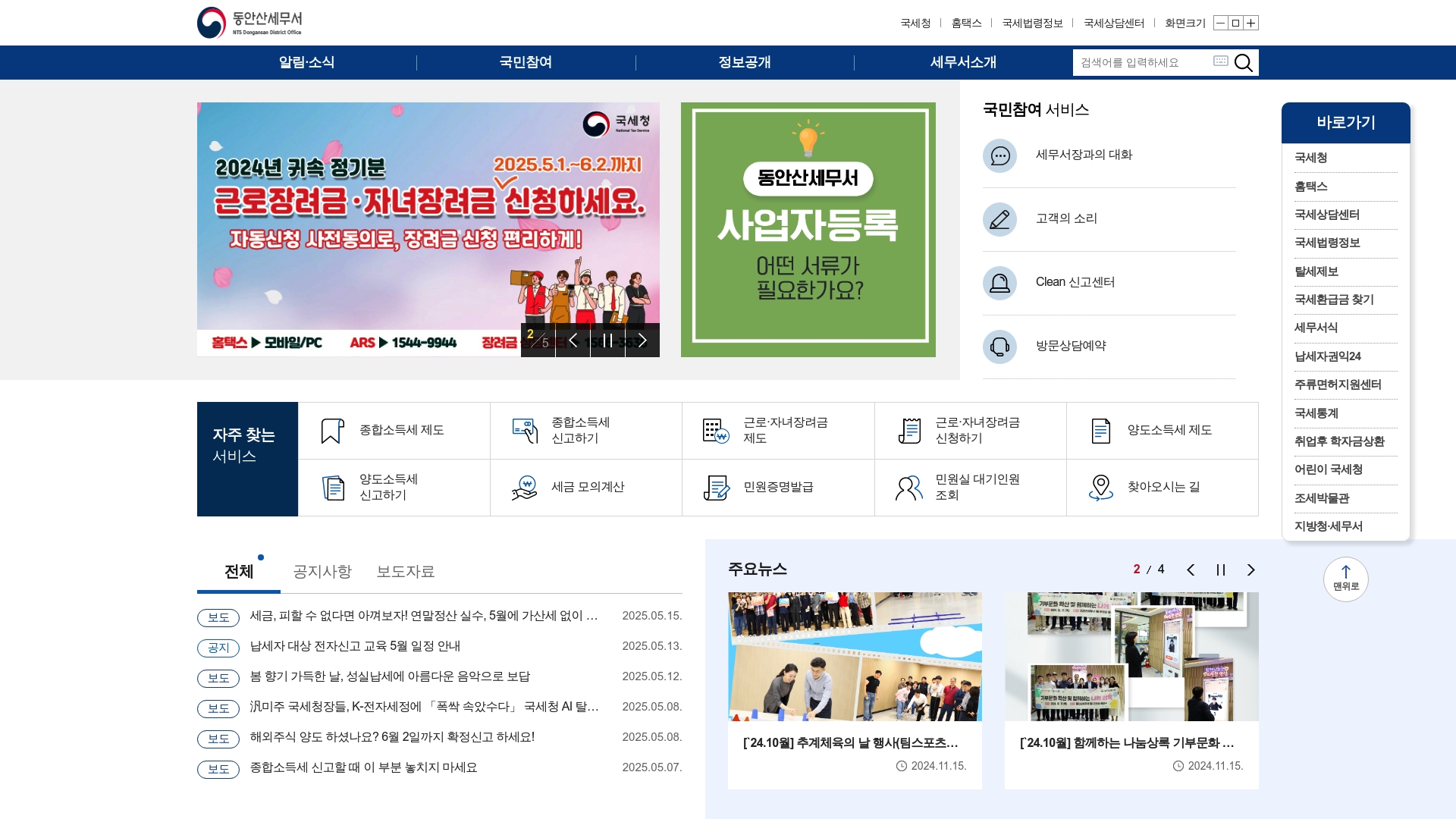Click the 민원실 대기인원 조회 people icon
The height and width of the screenshot is (819, 1456).
click(x=909, y=488)
